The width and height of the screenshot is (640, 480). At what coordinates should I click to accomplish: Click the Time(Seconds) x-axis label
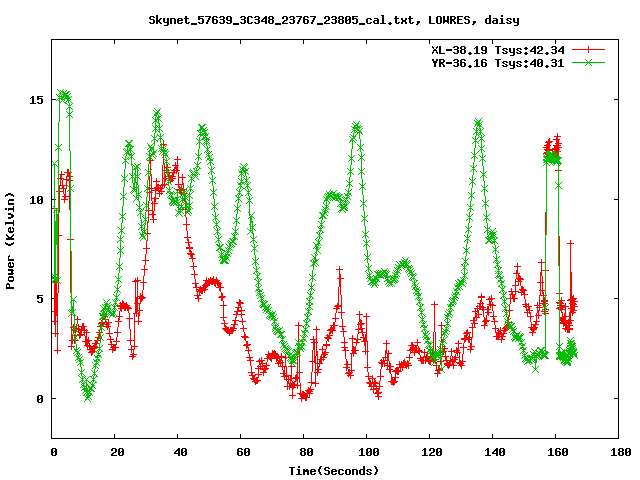coord(334,471)
